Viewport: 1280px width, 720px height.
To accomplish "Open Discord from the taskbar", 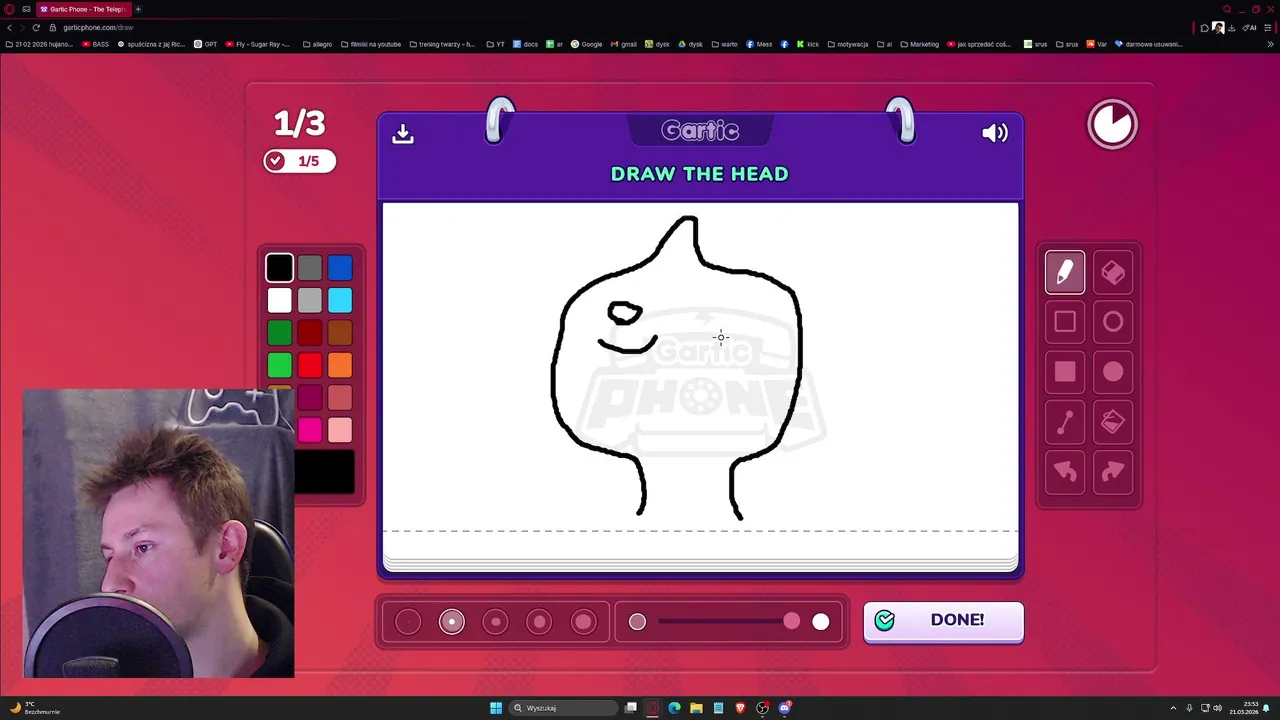I will pyautogui.click(x=785, y=708).
